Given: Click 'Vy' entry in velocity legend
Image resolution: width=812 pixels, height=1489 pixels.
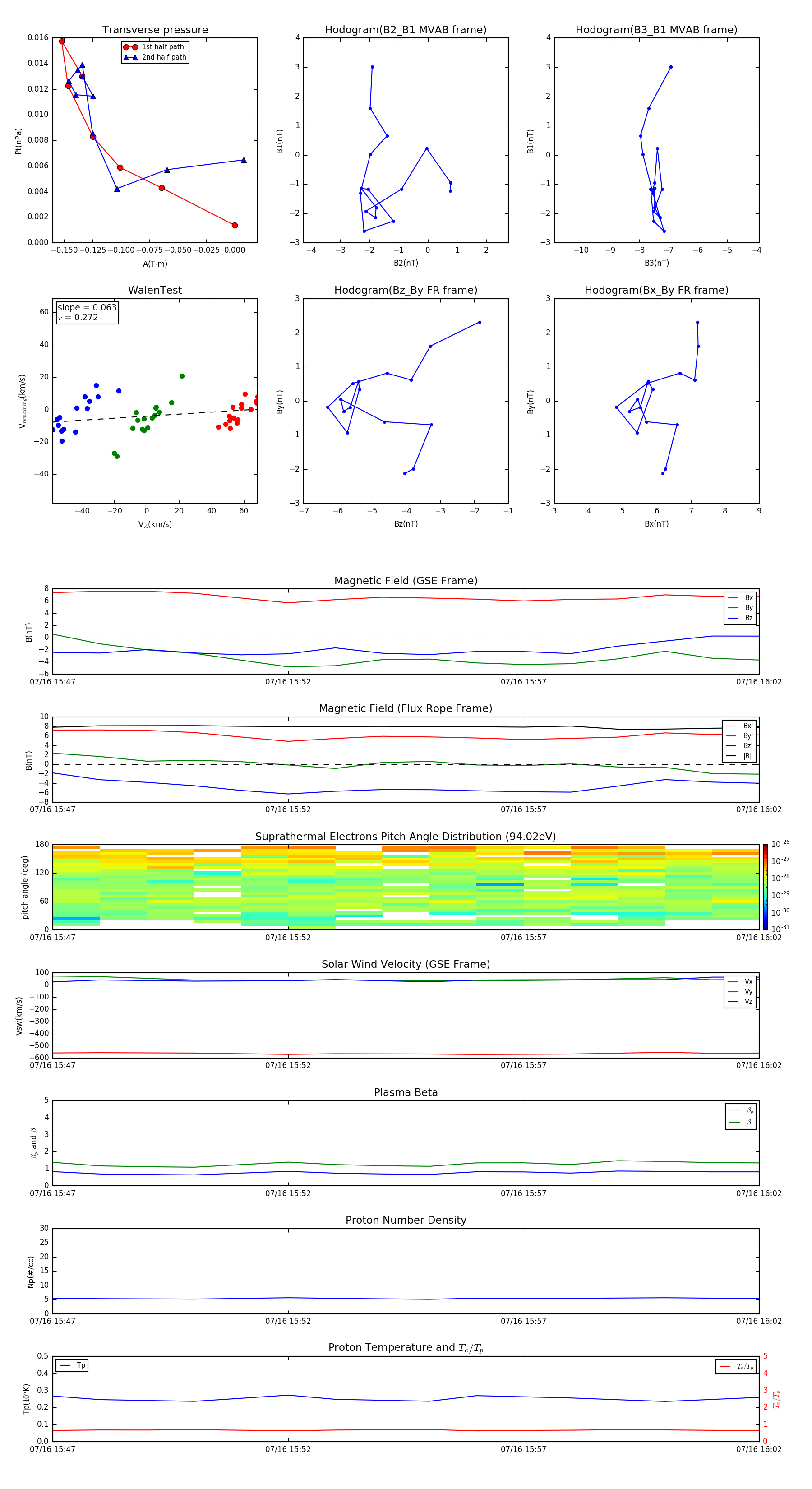Looking at the screenshot, I should [x=740, y=991].
